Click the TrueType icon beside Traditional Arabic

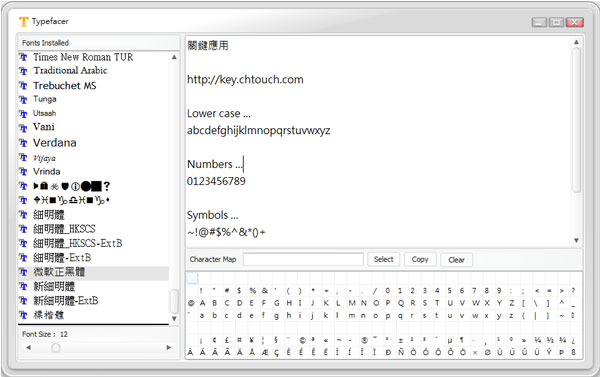click(23, 71)
